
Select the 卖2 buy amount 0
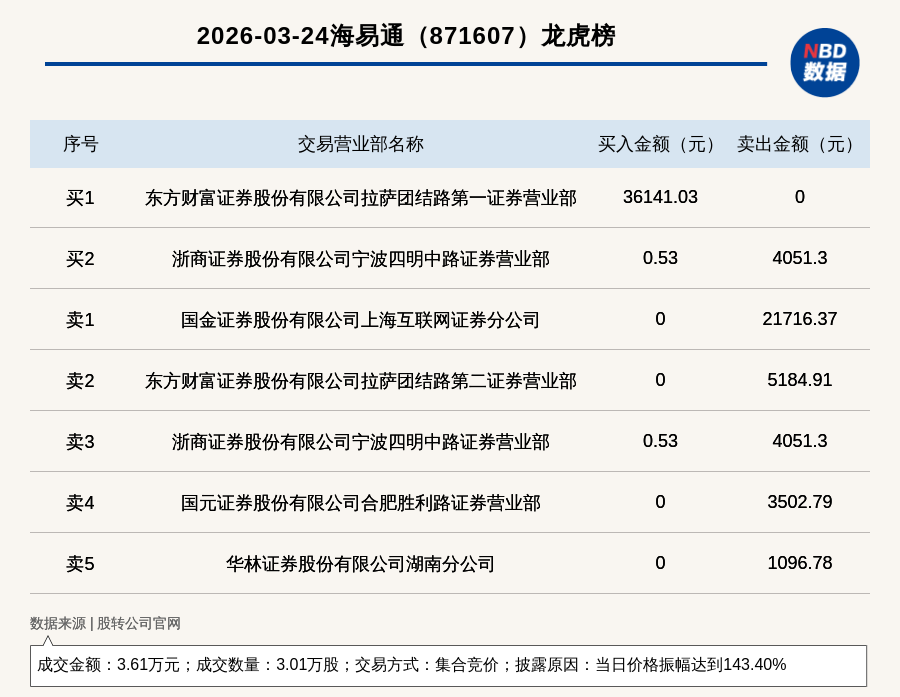pos(660,380)
